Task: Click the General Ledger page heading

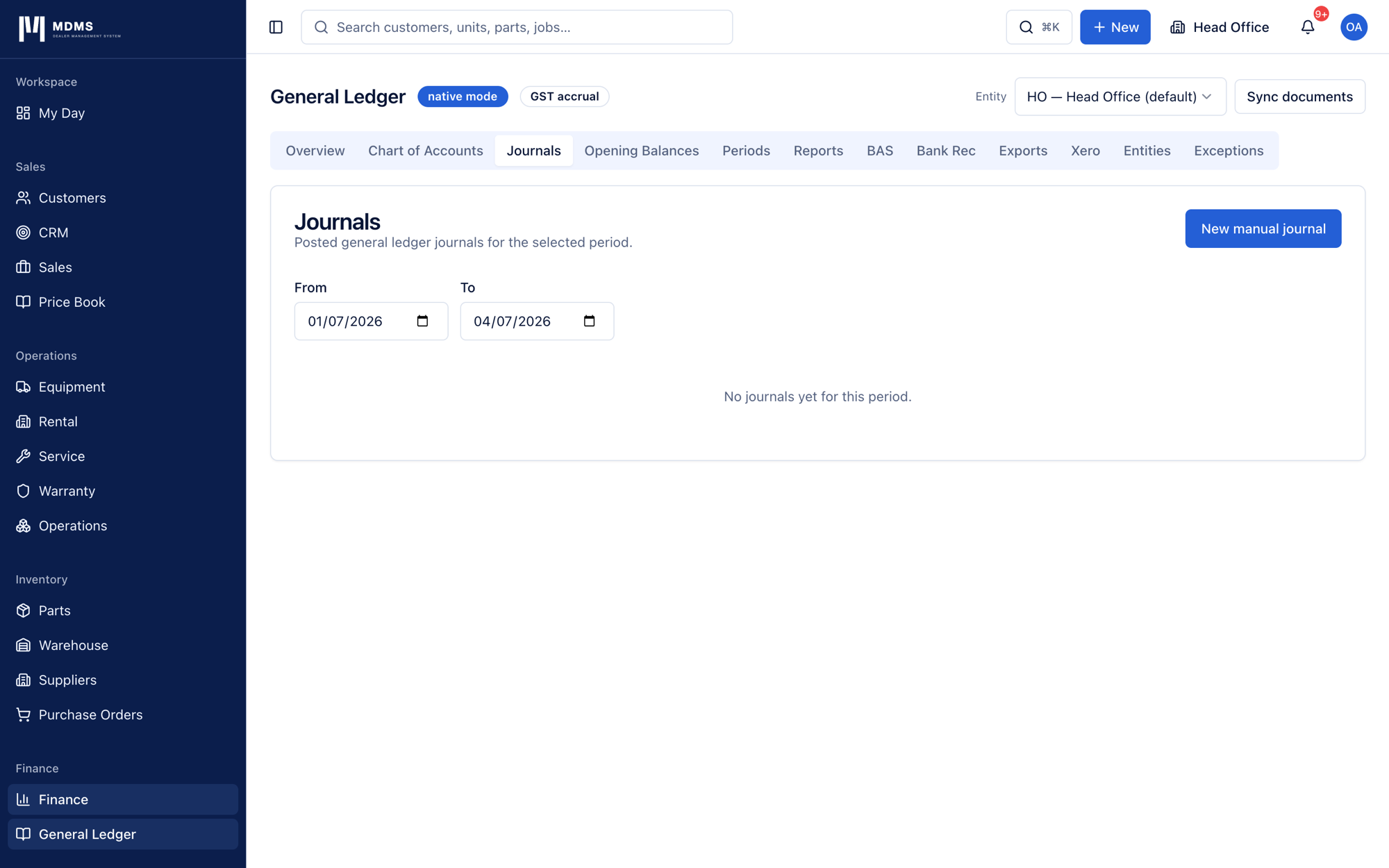Action: click(x=338, y=97)
